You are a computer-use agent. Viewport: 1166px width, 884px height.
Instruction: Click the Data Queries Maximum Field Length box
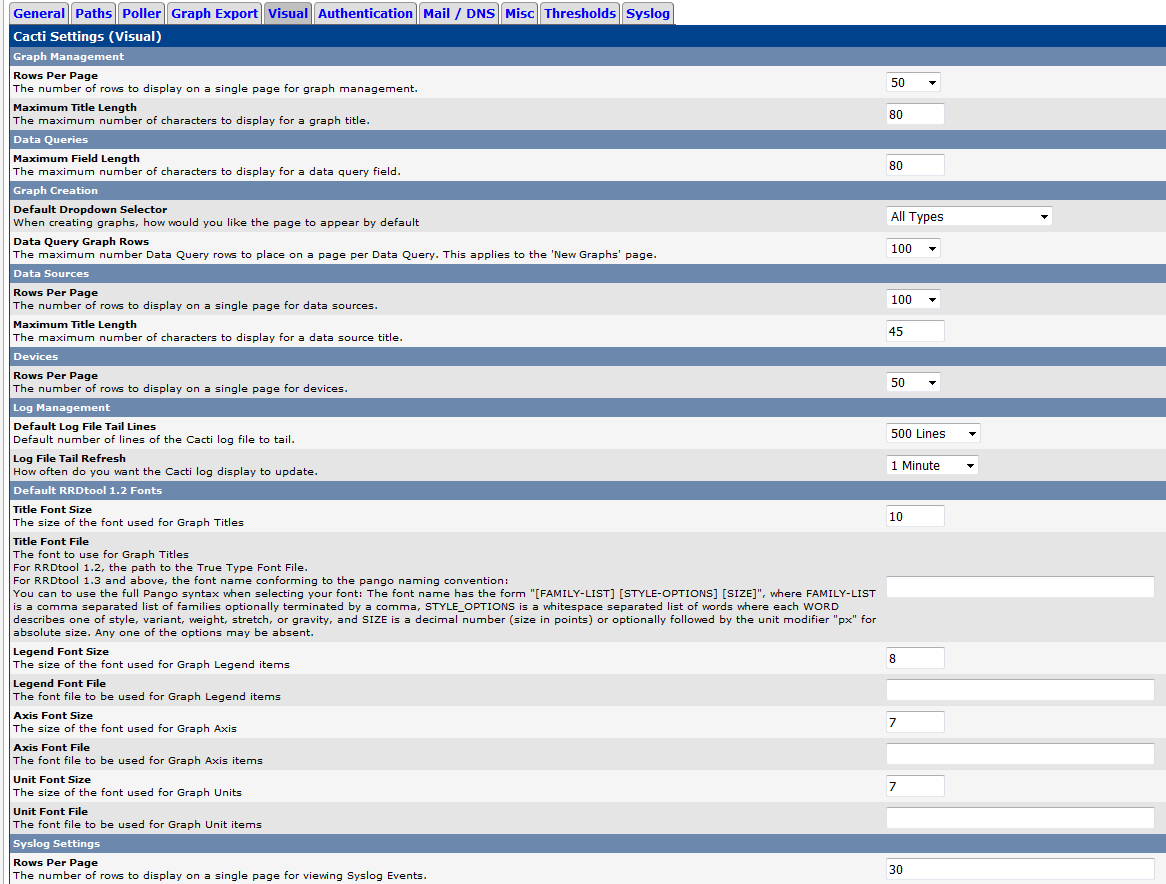tap(915, 166)
